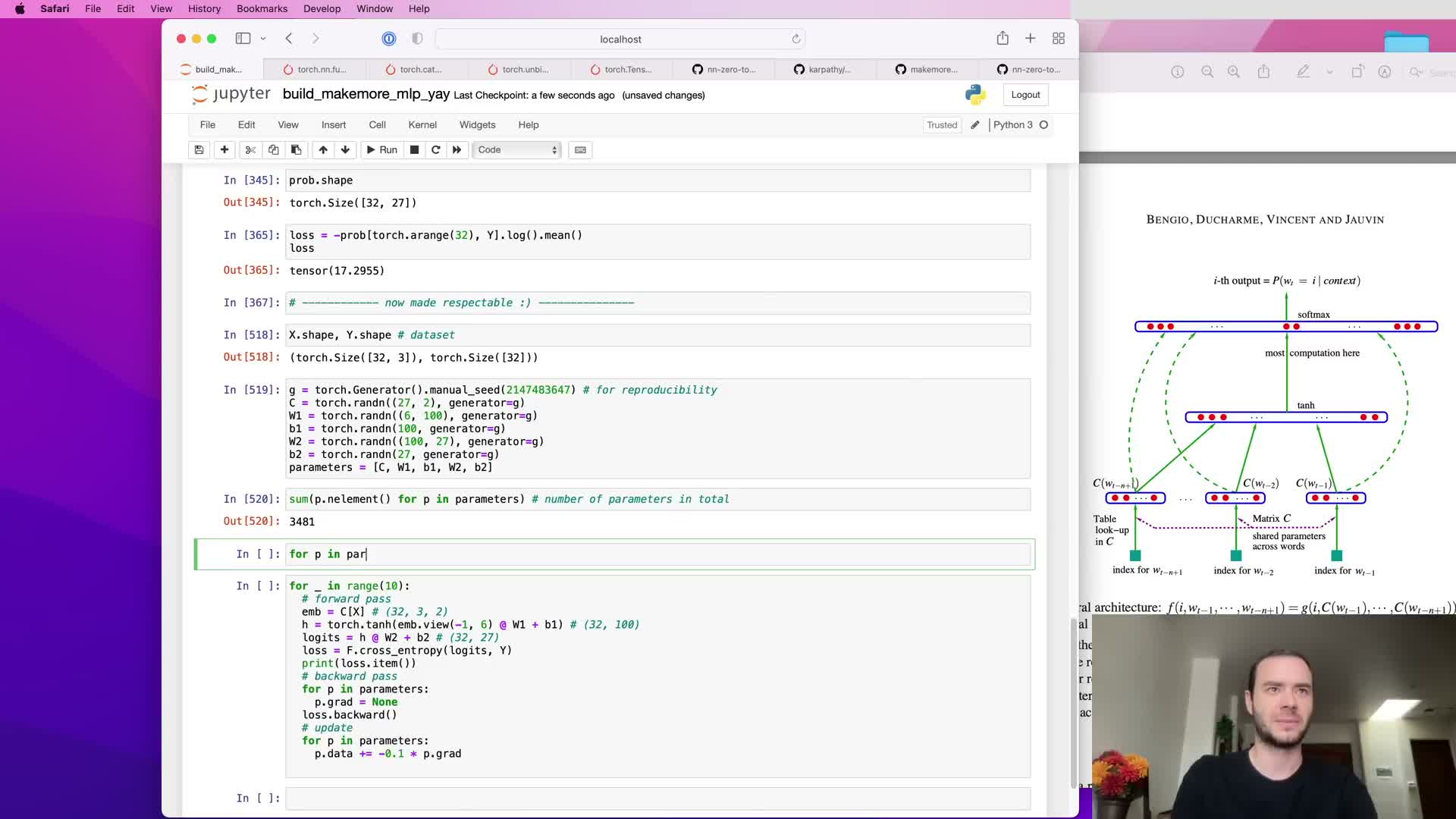Open the Preview markup options chevron

coord(1329,72)
